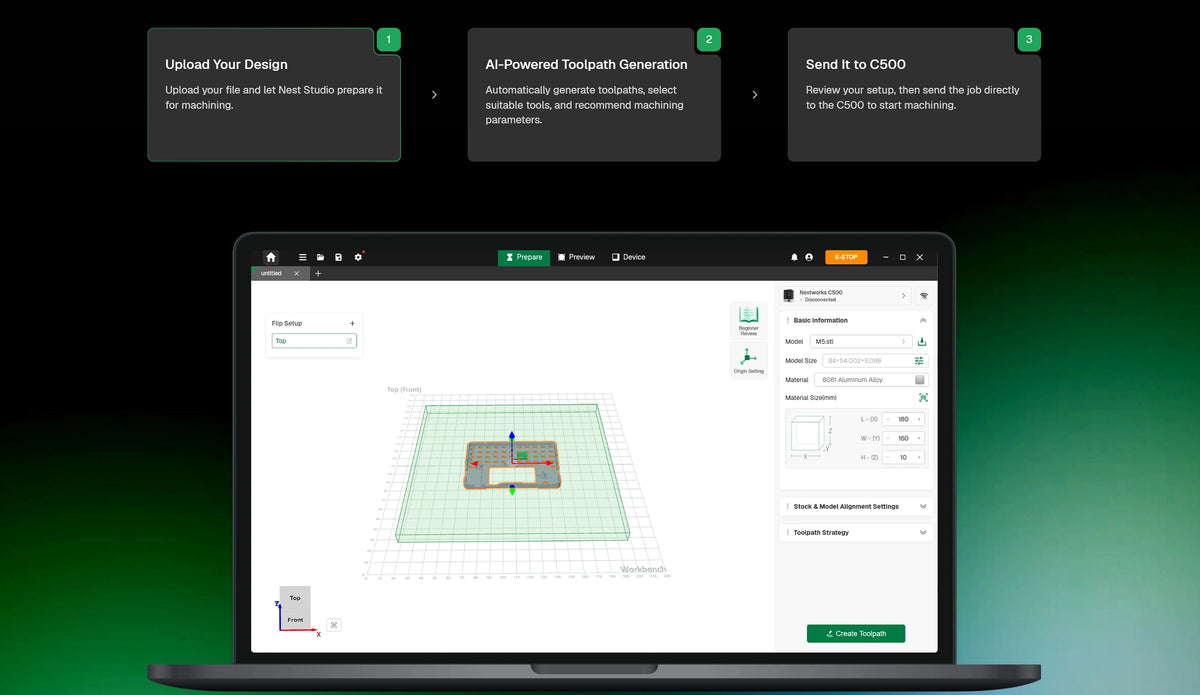Expand Stock & Model Alignment Settings
1200x695 pixels.
(856, 506)
